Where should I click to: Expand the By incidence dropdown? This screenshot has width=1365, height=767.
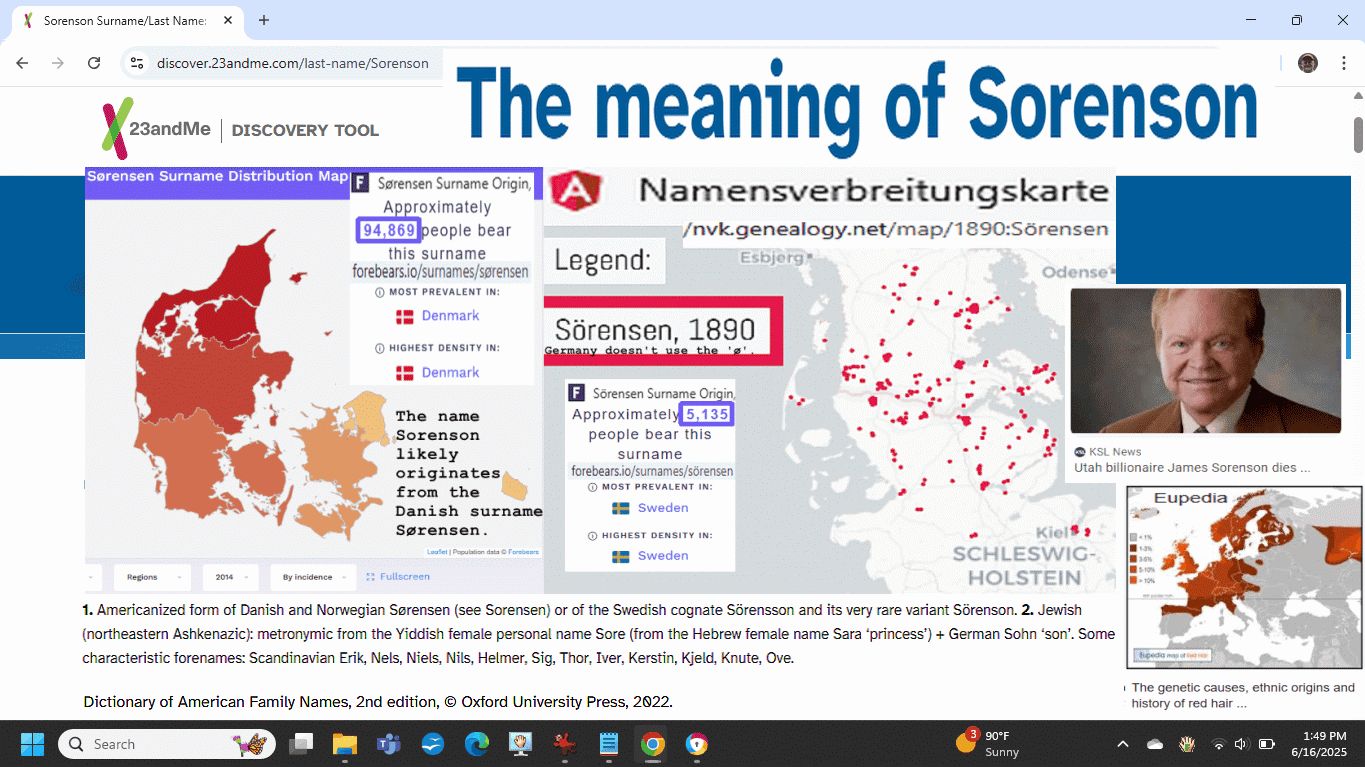pyautogui.click(x=315, y=577)
